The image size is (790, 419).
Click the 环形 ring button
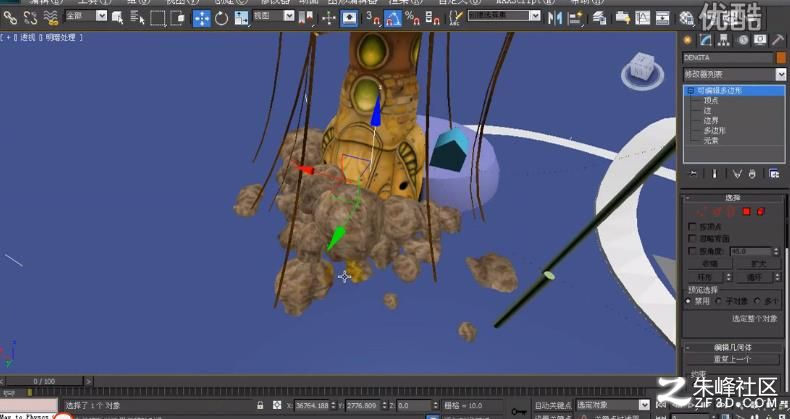click(706, 276)
